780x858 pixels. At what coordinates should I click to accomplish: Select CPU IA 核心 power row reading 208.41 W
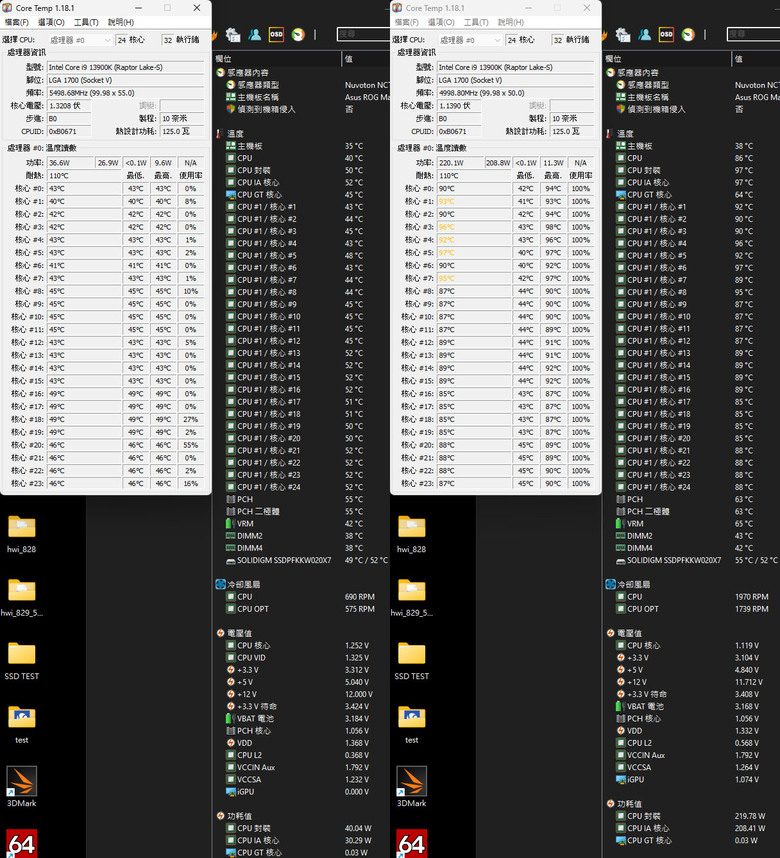691,828
